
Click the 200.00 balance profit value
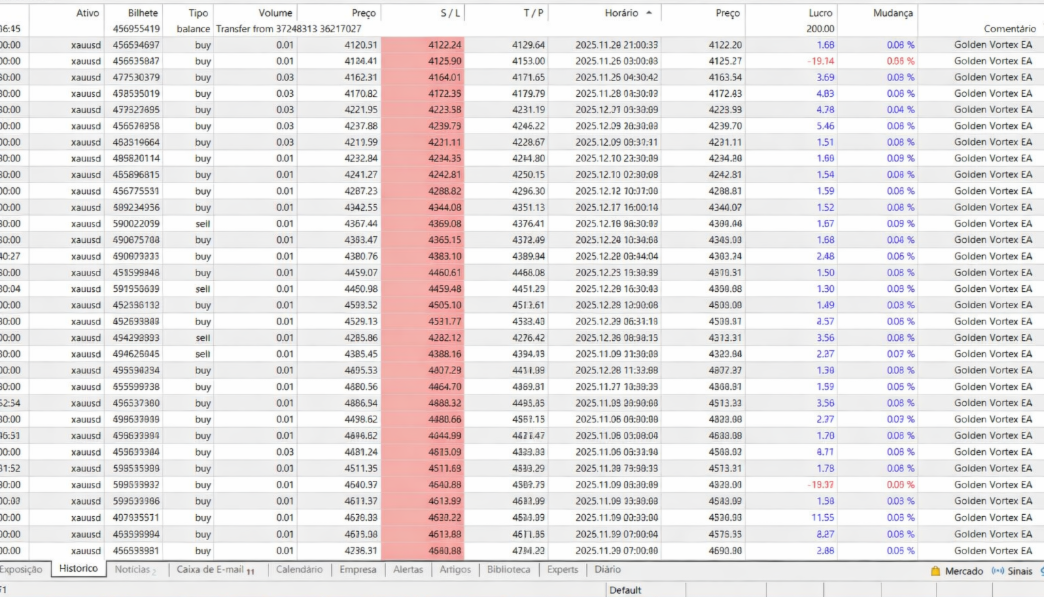click(820, 29)
